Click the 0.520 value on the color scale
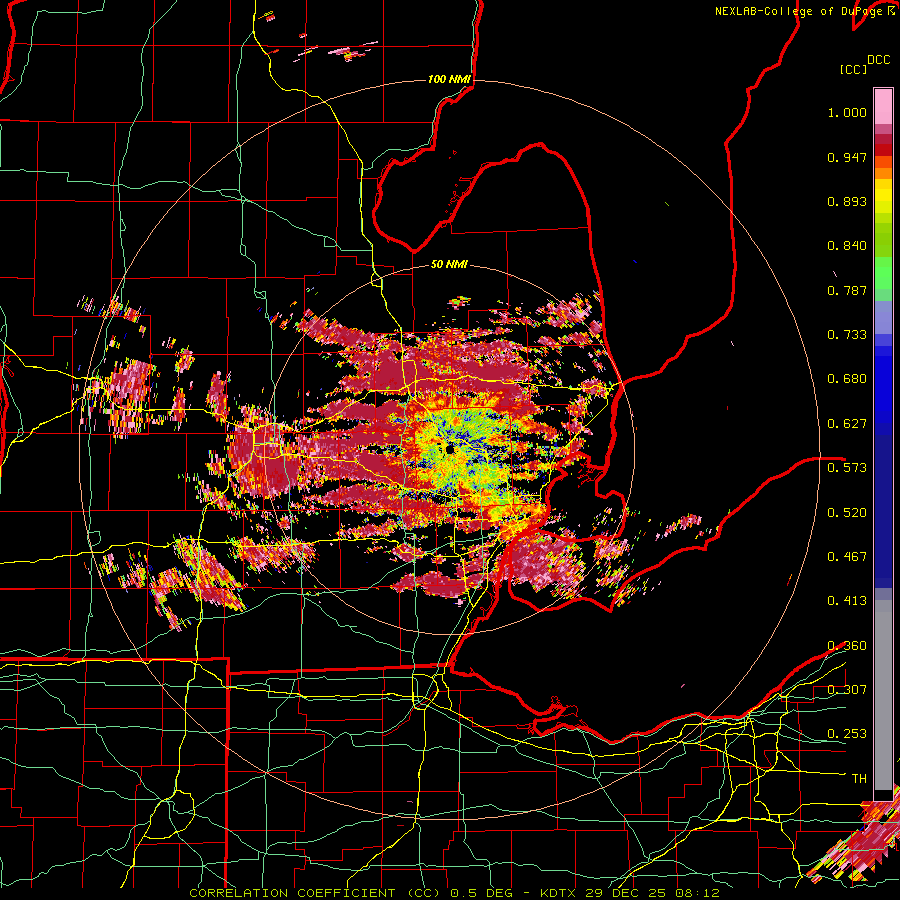This screenshot has width=900, height=900. 847,513
